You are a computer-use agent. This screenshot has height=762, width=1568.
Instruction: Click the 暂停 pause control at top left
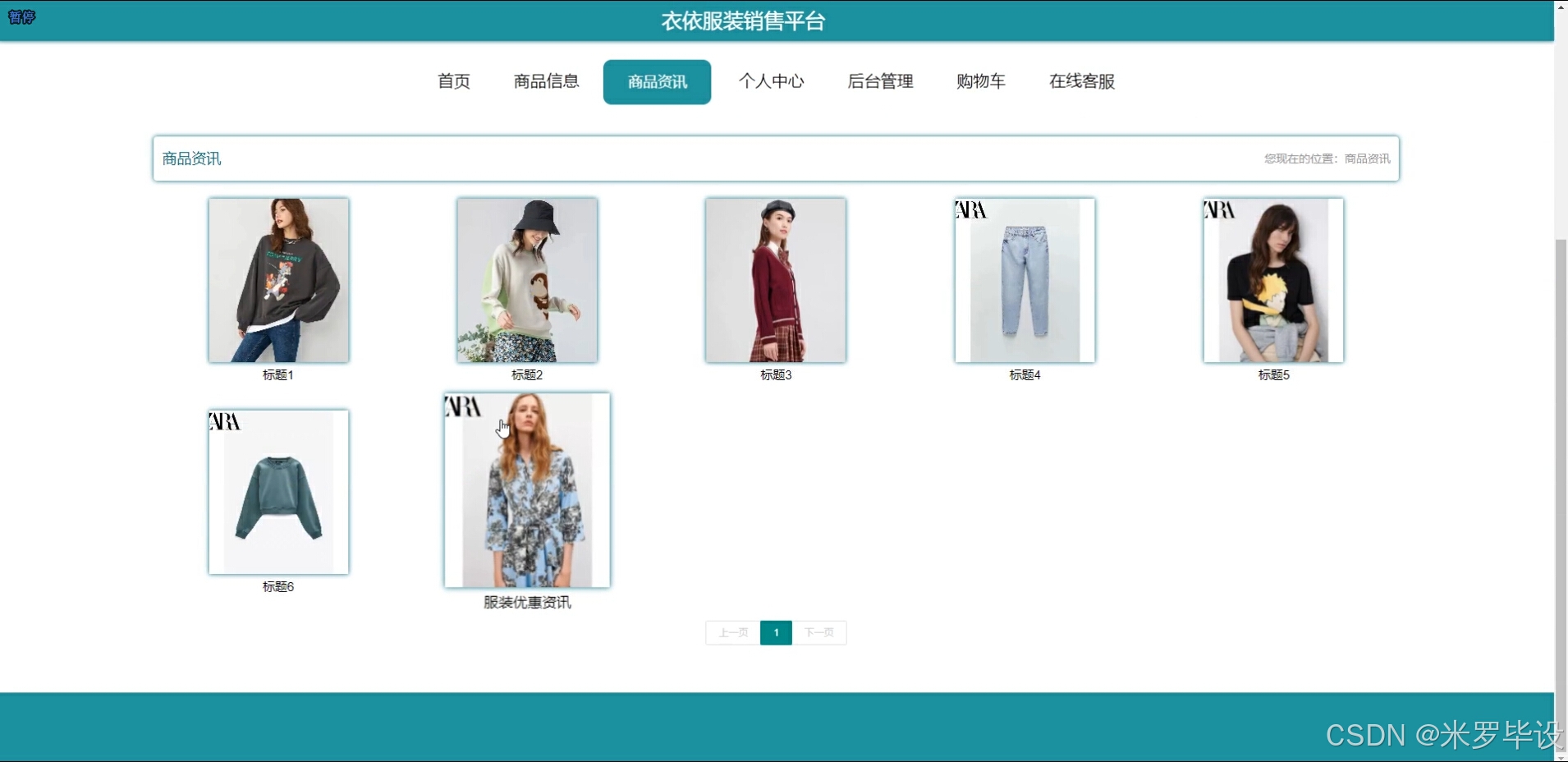(x=21, y=16)
